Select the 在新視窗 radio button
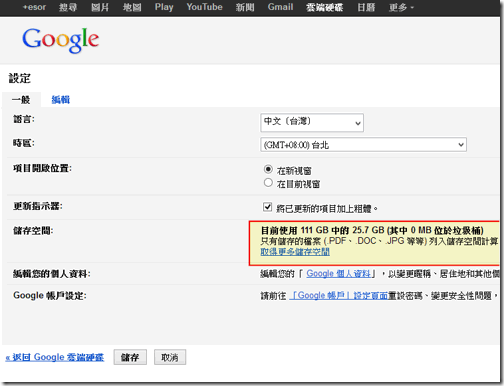 coord(268,169)
